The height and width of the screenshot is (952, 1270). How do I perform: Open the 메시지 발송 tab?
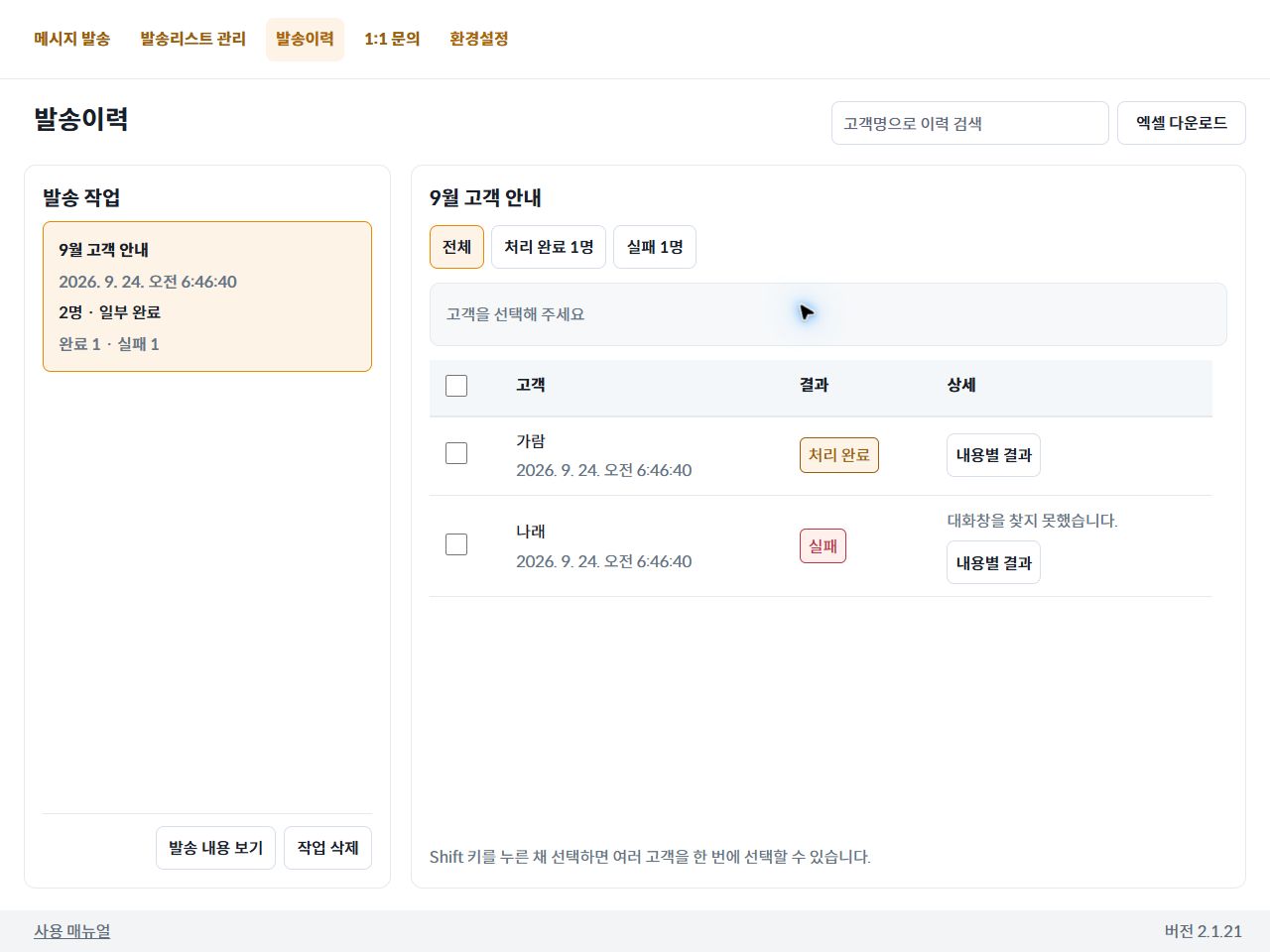pyautogui.click(x=71, y=39)
